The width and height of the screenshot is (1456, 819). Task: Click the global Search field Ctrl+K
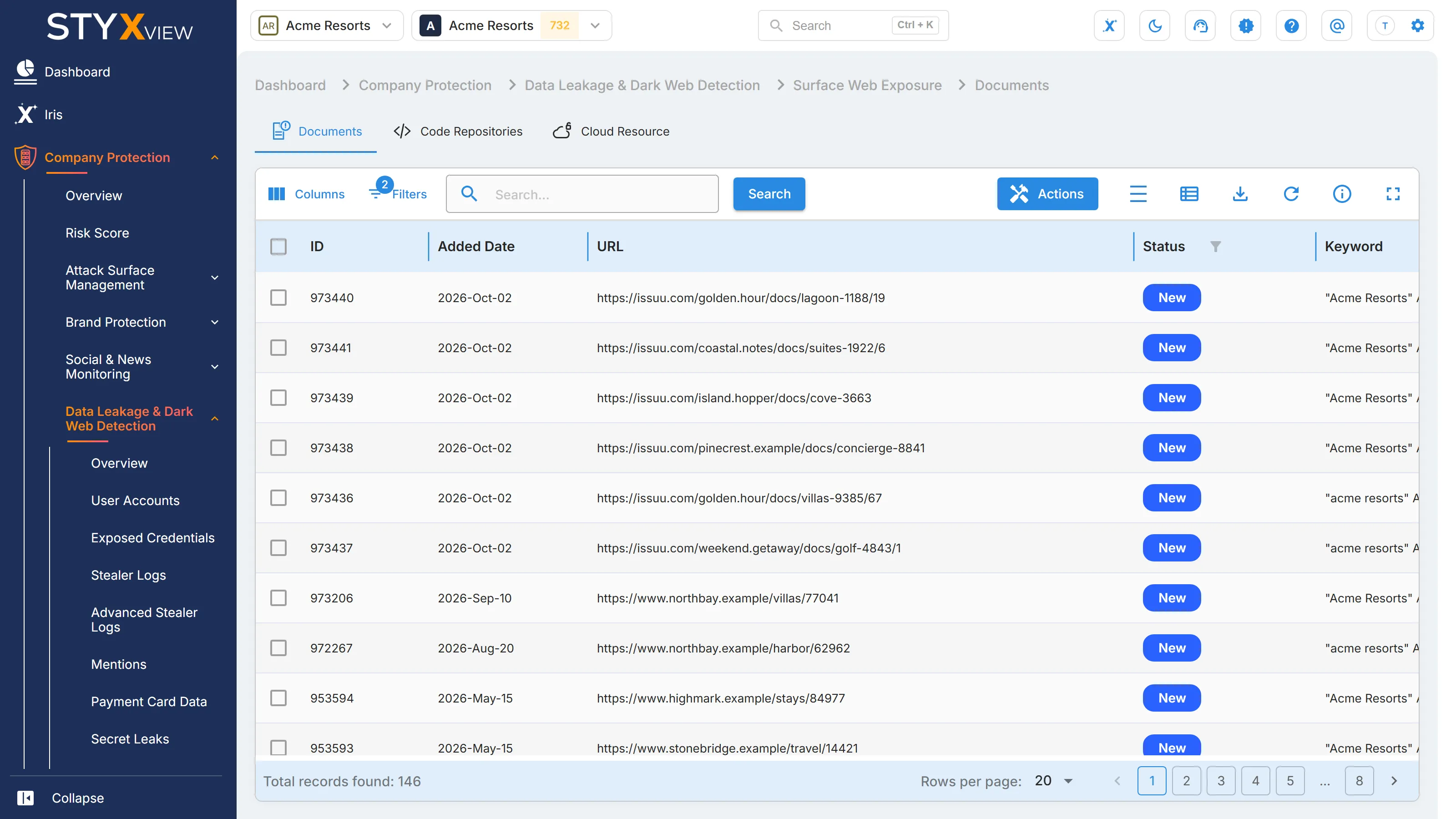coord(853,25)
